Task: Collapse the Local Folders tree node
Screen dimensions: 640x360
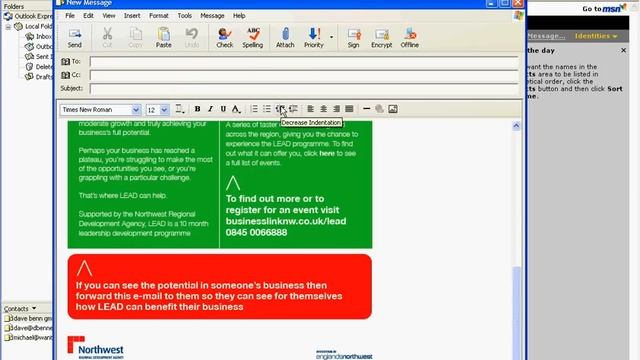Action: tap(8, 27)
